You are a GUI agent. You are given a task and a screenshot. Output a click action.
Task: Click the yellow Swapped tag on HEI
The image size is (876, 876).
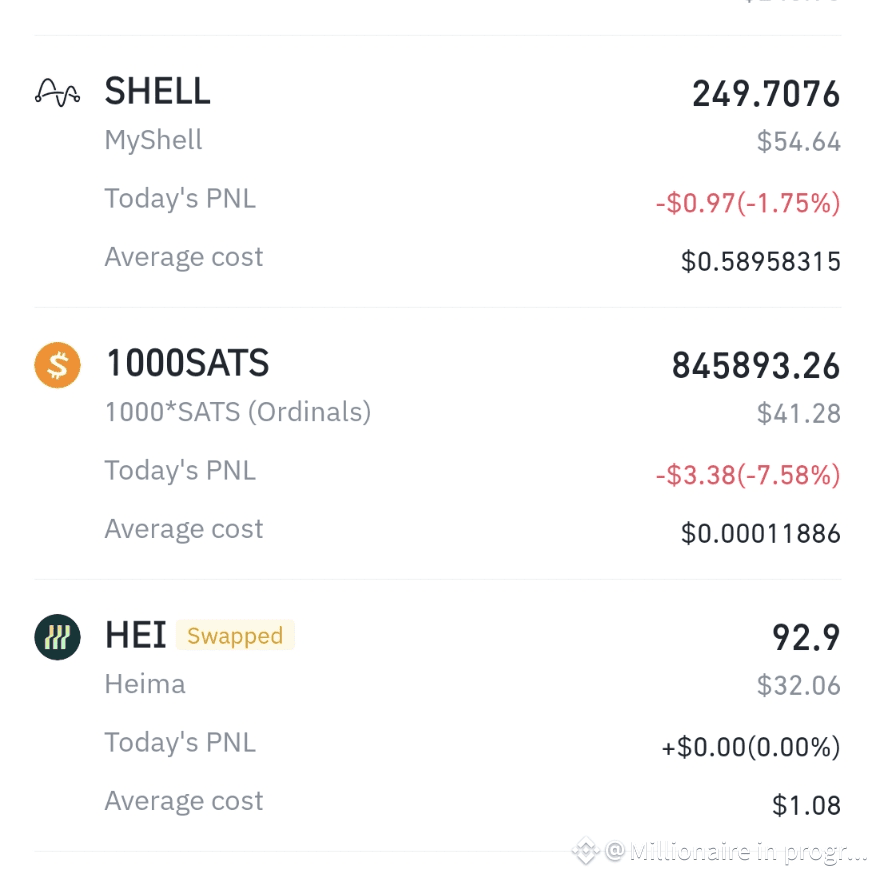[235, 636]
